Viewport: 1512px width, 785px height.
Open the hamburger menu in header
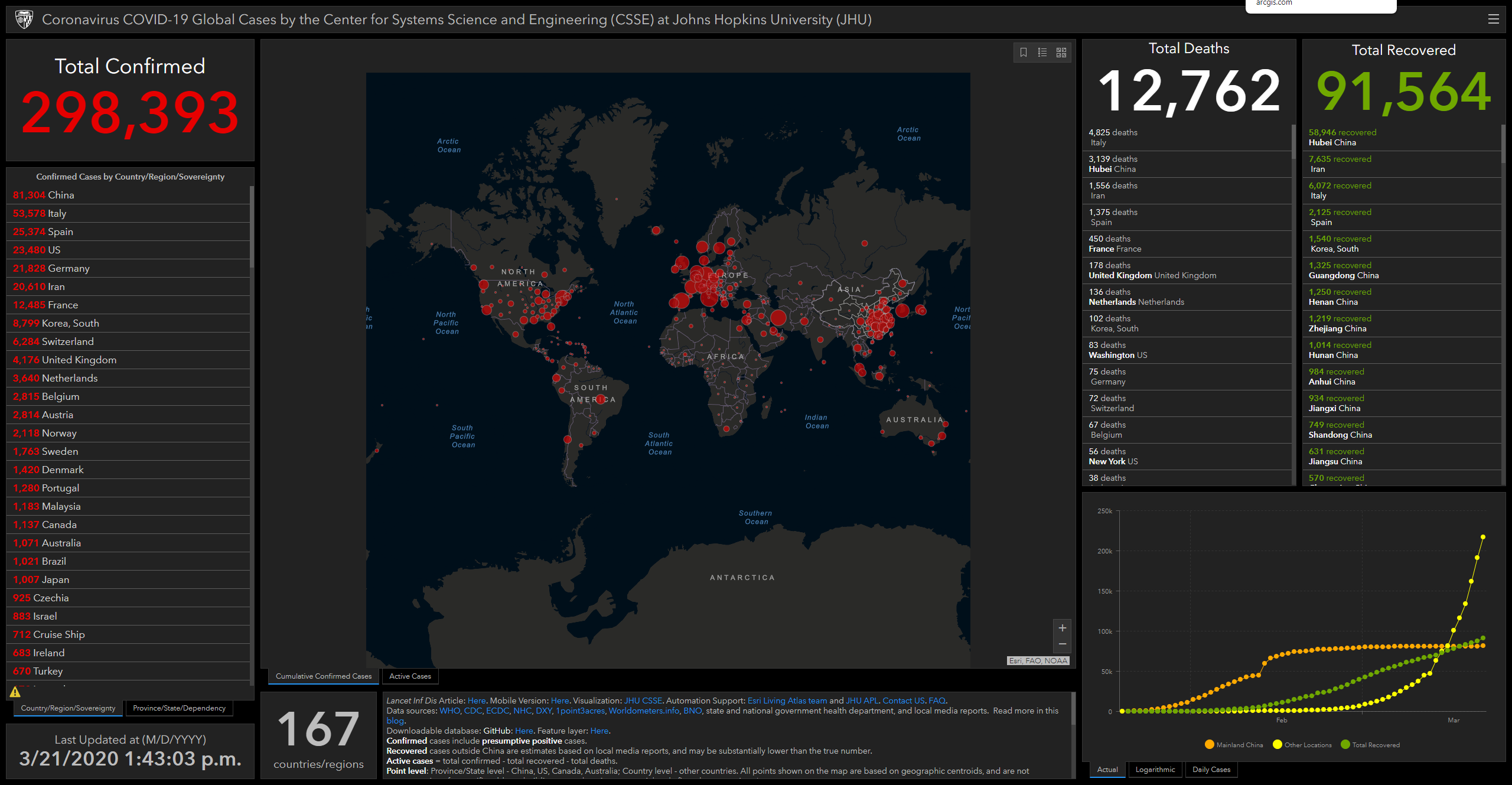pos(1493,19)
